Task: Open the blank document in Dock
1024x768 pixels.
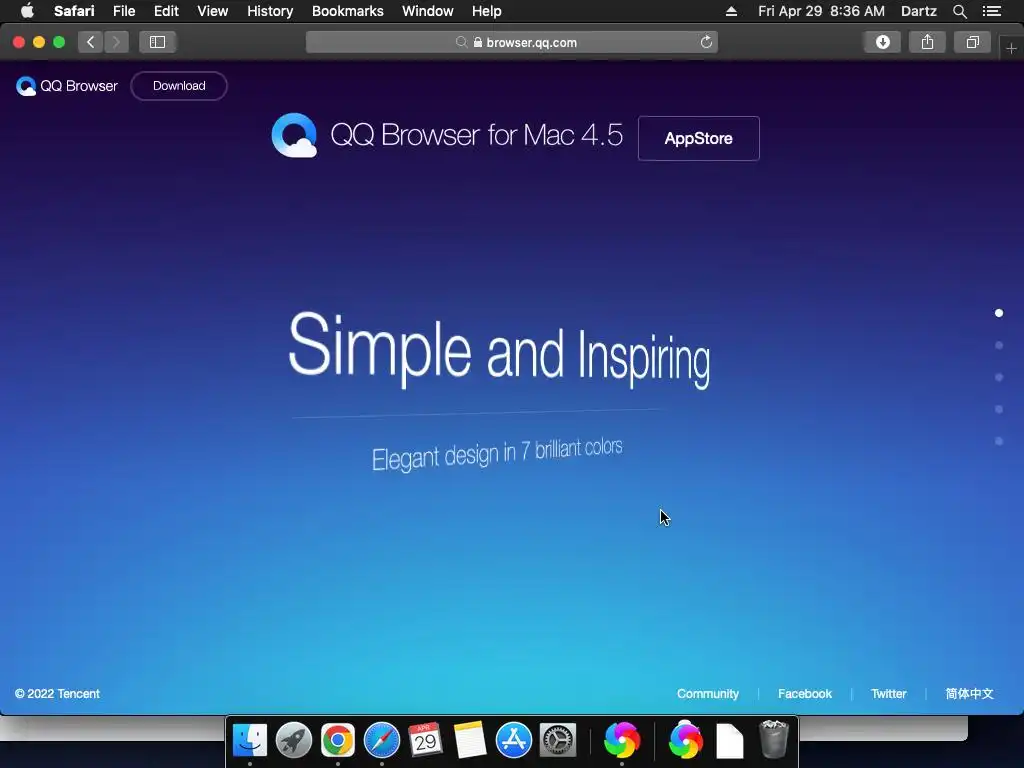Action: (x=729, y=741)
